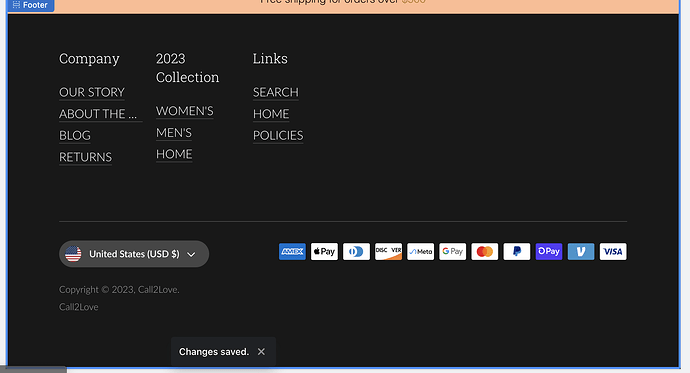690x373 pixels.
Task: Click the Apple Pay payment icon
Action: point(324,252)
